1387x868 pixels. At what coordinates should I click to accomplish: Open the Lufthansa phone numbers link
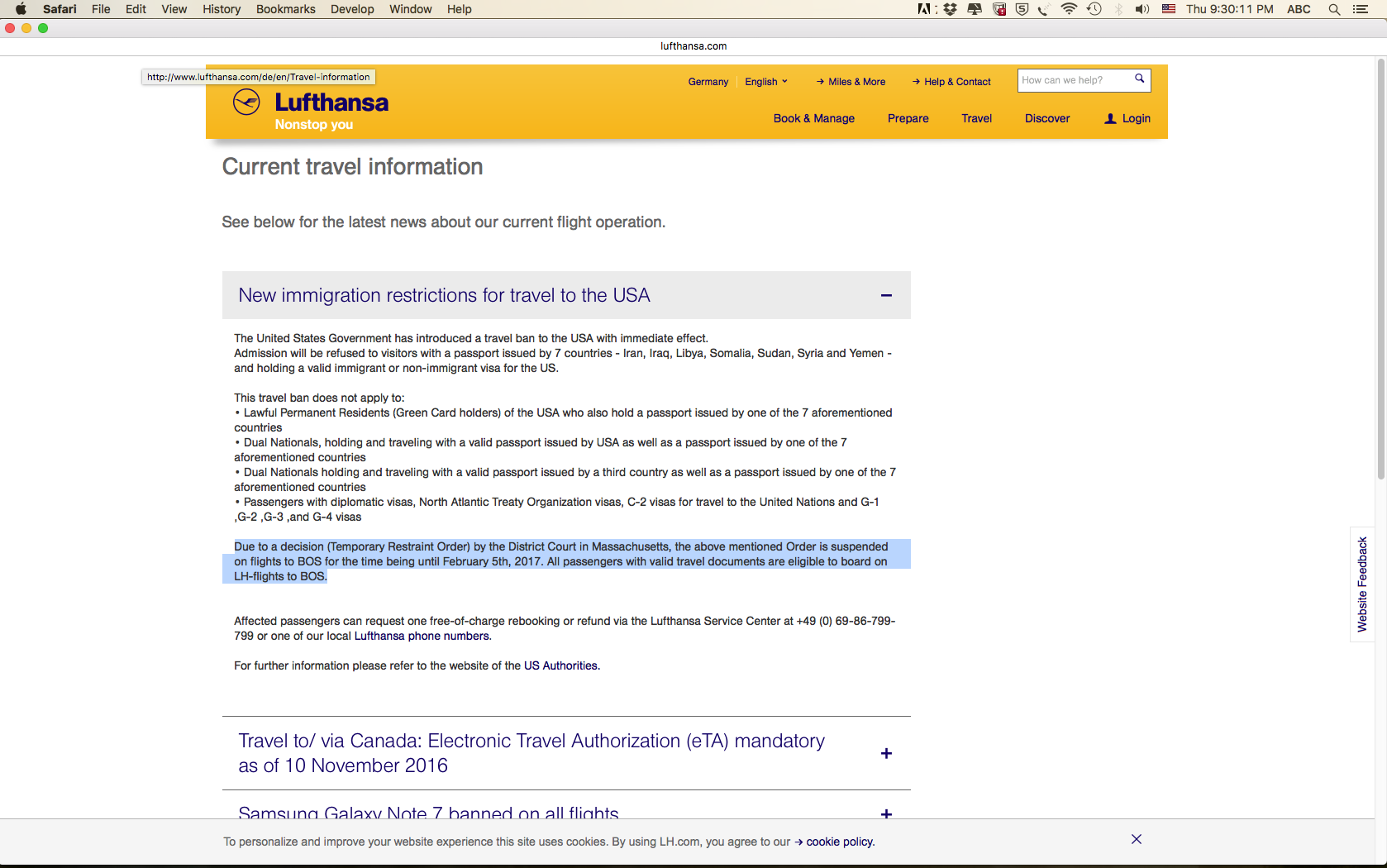[422, 636]
